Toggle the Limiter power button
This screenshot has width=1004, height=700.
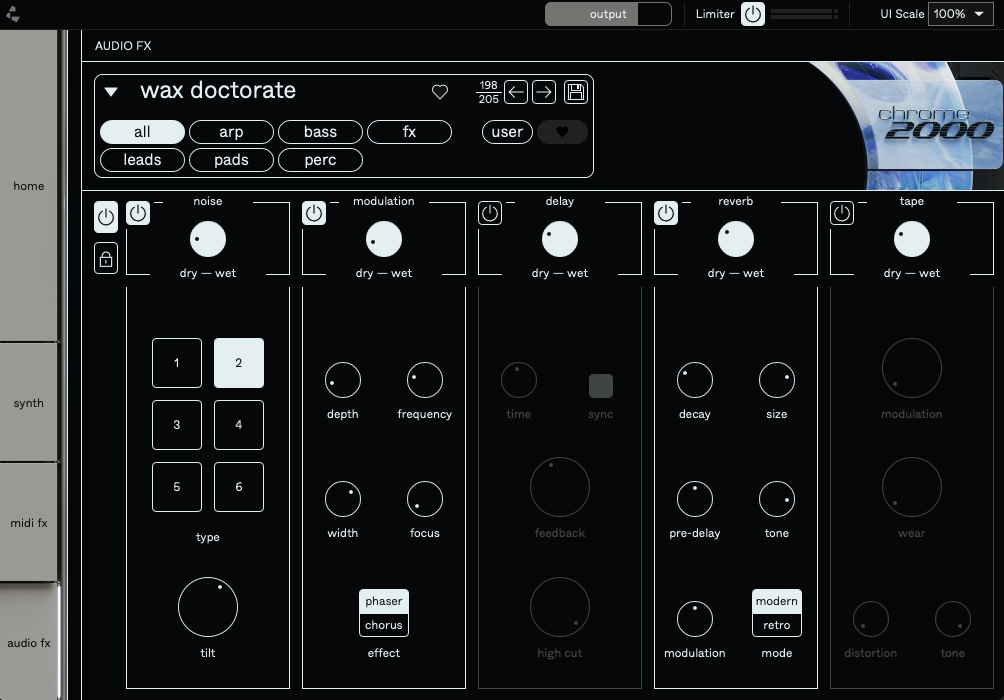(x=752, y=14)
